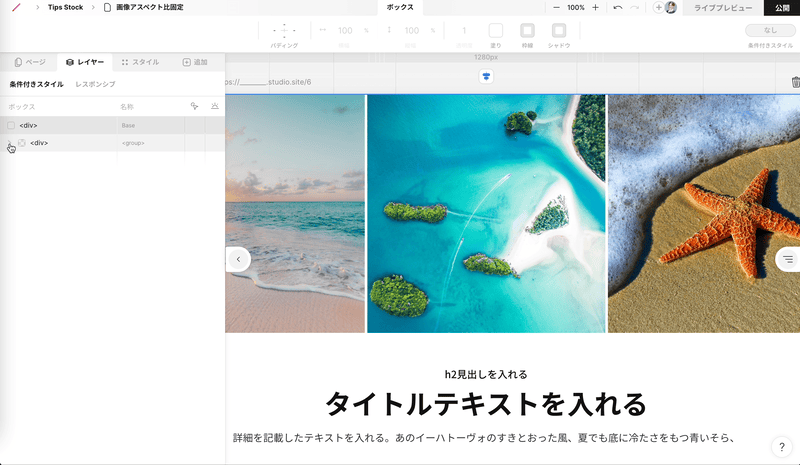Click the studio.site/6 URL text

(269, 82)
